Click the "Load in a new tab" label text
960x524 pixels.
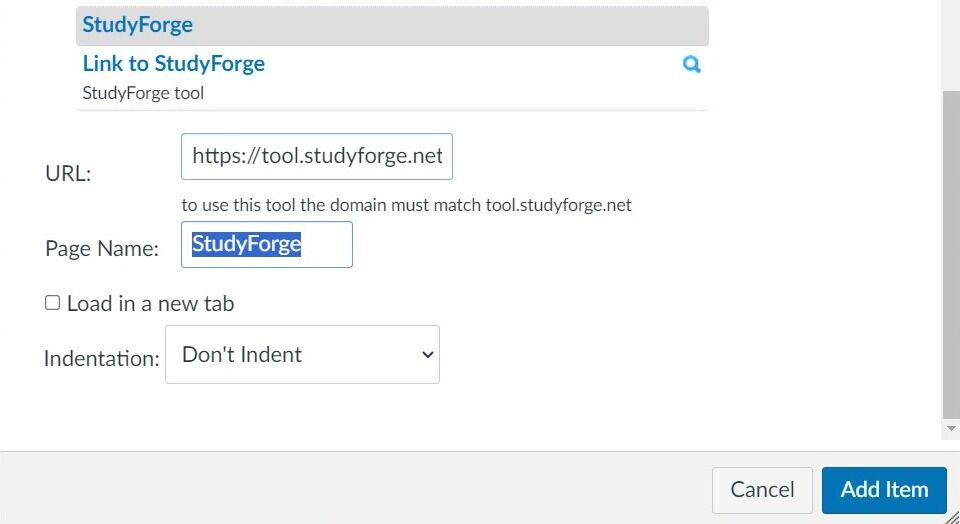(150, 304)
